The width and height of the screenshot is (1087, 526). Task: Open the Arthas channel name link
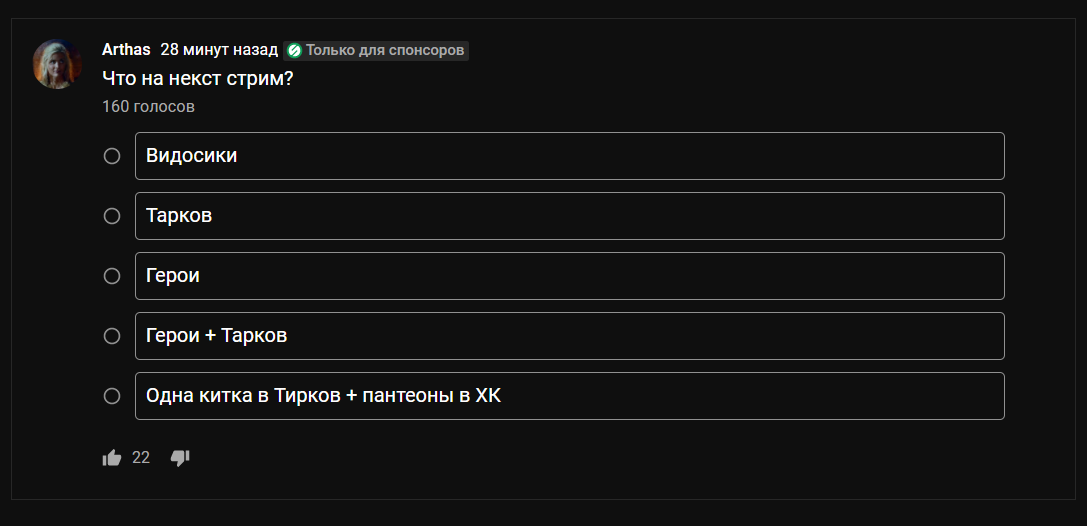pos(126,50)
